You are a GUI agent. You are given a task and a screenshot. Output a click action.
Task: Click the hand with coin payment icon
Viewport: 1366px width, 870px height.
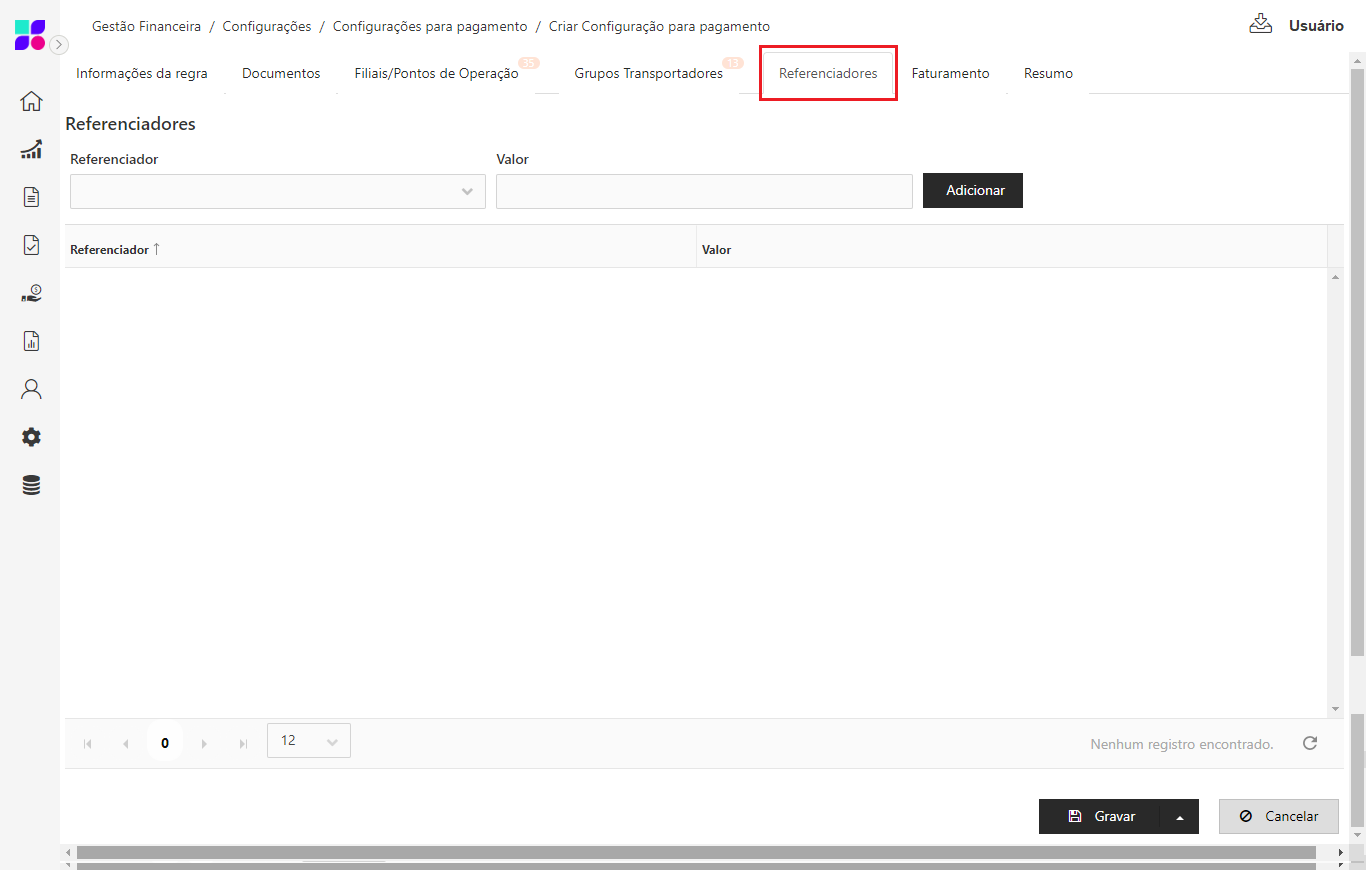pos(31,293)
